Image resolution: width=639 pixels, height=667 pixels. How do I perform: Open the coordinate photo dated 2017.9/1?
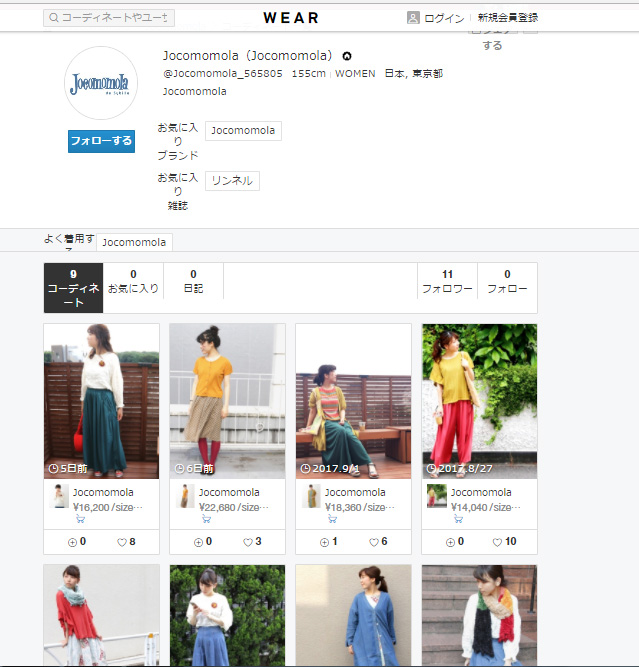coord(353,401)
